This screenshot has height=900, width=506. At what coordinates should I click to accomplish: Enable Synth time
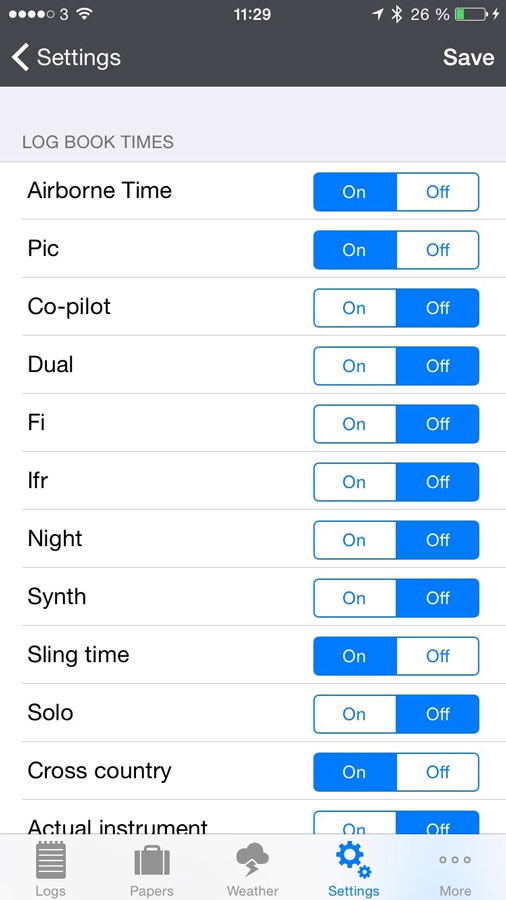pos(355,598)
